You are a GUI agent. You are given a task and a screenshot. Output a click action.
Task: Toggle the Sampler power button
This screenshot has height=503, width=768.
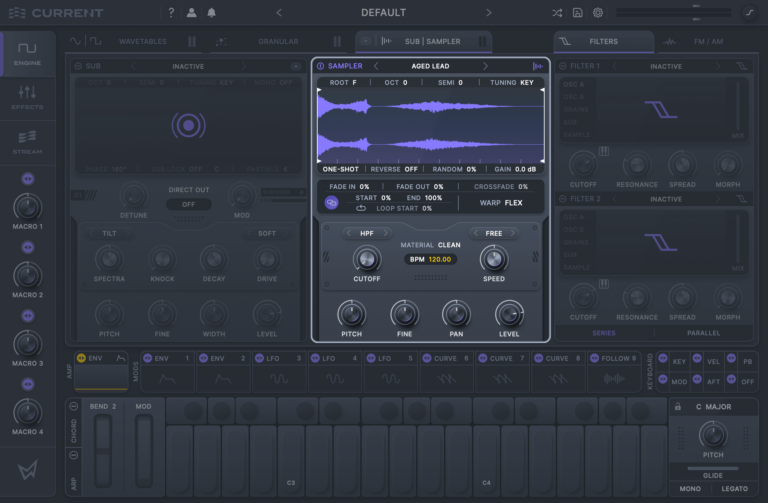pos(320,66)
